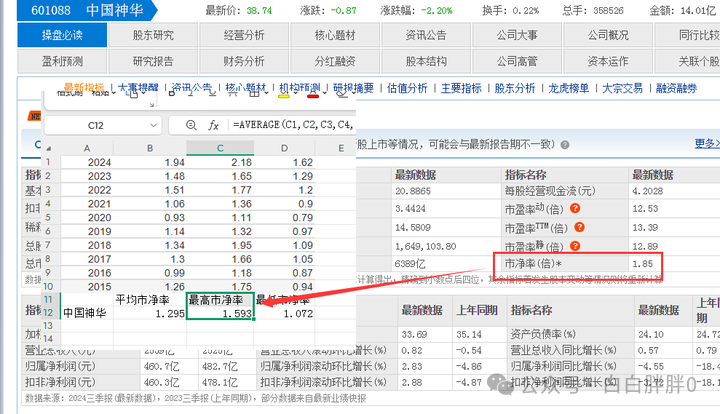Open the 资讯公告 tab
This screenshot has height=414, width=720.
coord(426,35)
